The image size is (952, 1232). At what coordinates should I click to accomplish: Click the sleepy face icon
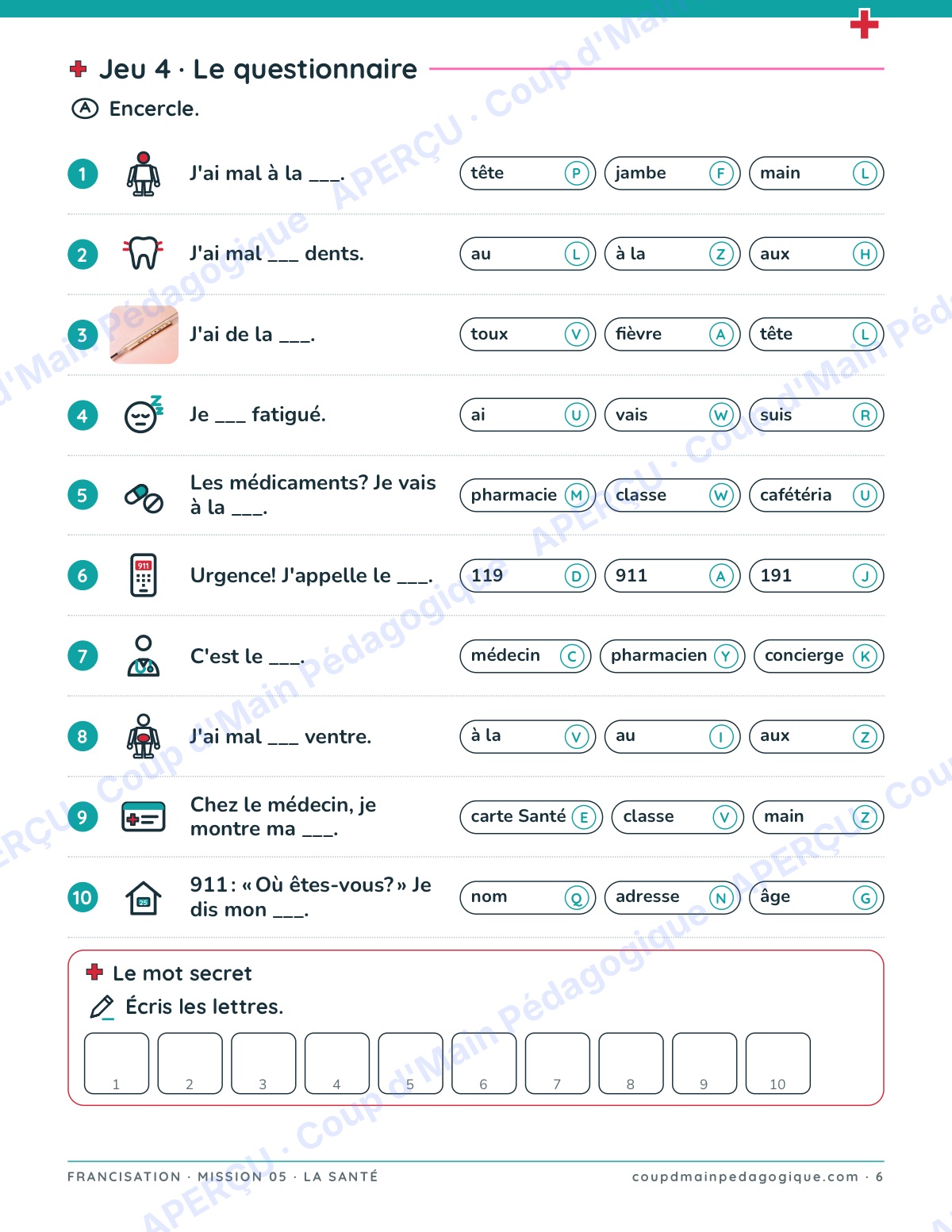coord(144,414)
